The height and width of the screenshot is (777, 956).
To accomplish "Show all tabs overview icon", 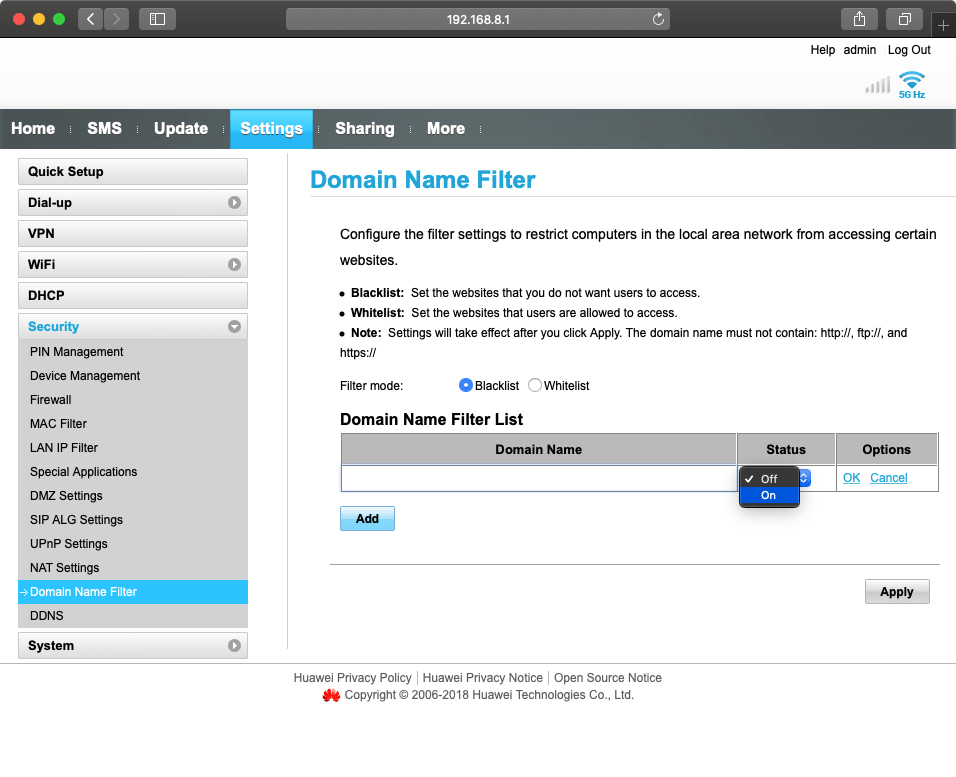I will (904, 19).
